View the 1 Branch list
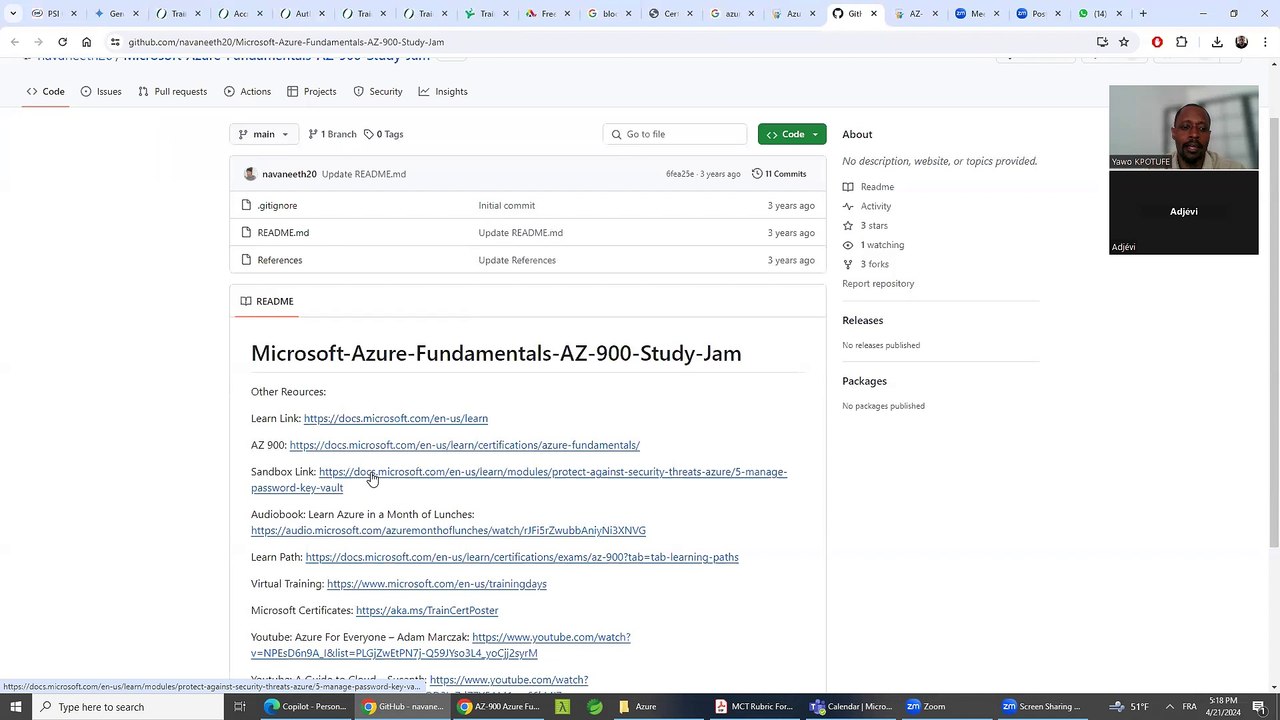The height and width of the screenshot is (720, 1280). tap(332, 134)
